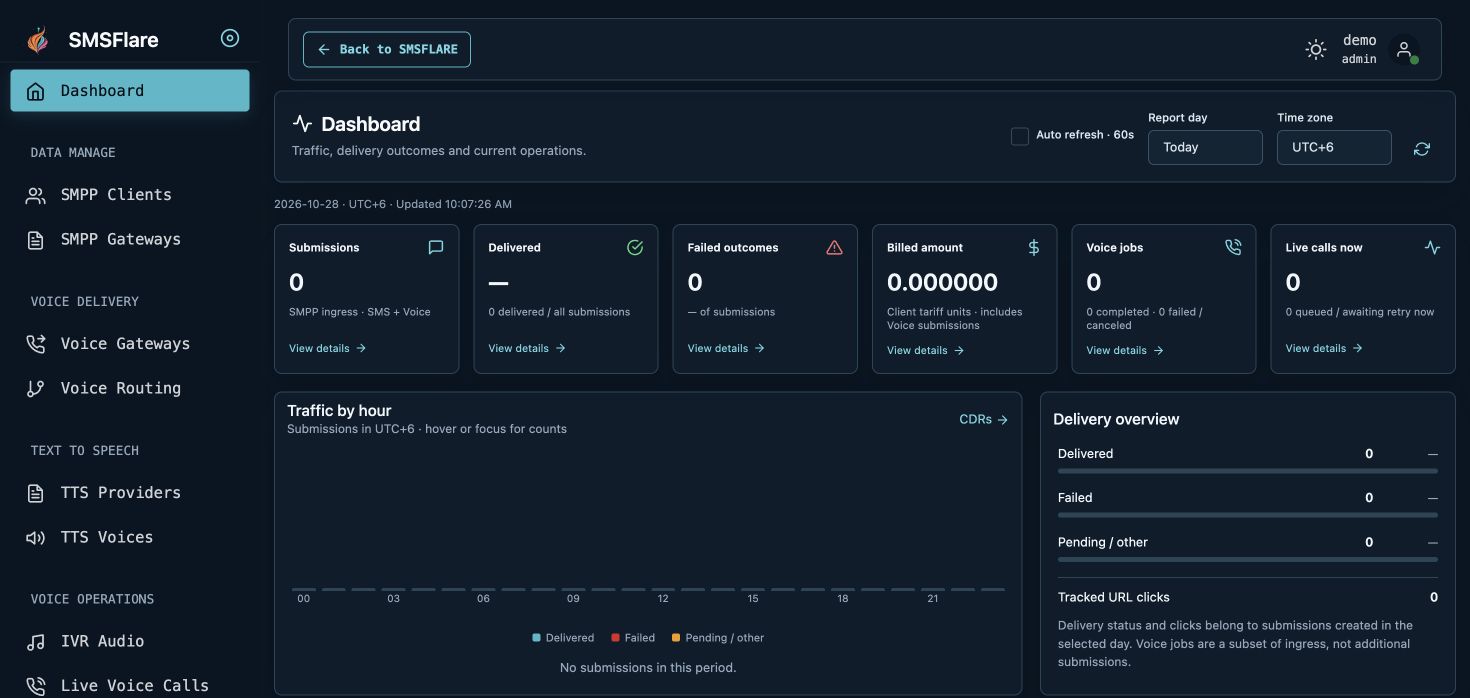Click the Voice Routing branch icon
Viewport: 1470px width, 698px height.
(36, 389)
